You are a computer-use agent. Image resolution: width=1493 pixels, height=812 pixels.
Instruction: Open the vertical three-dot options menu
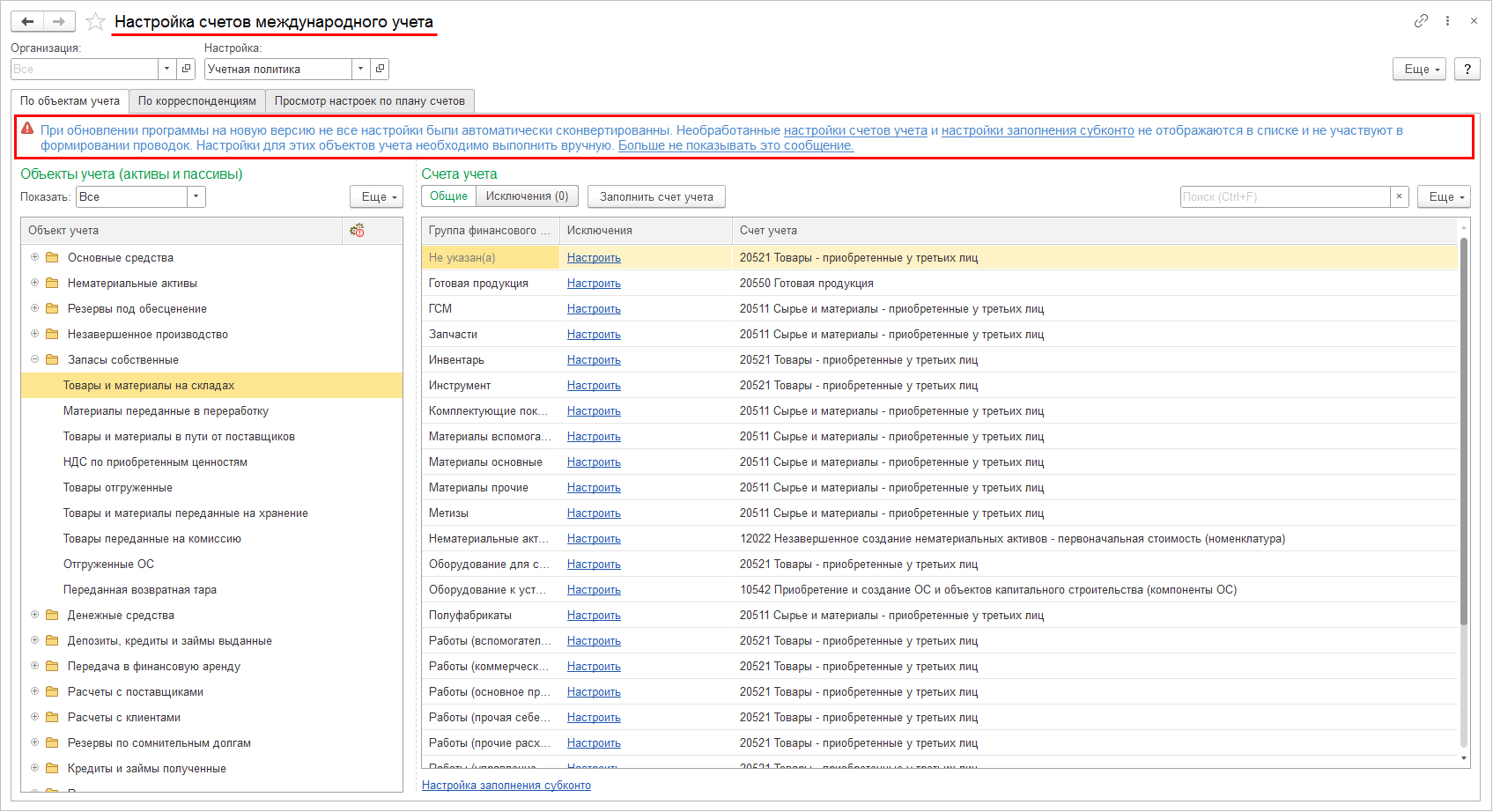[x=1447, y=21]
